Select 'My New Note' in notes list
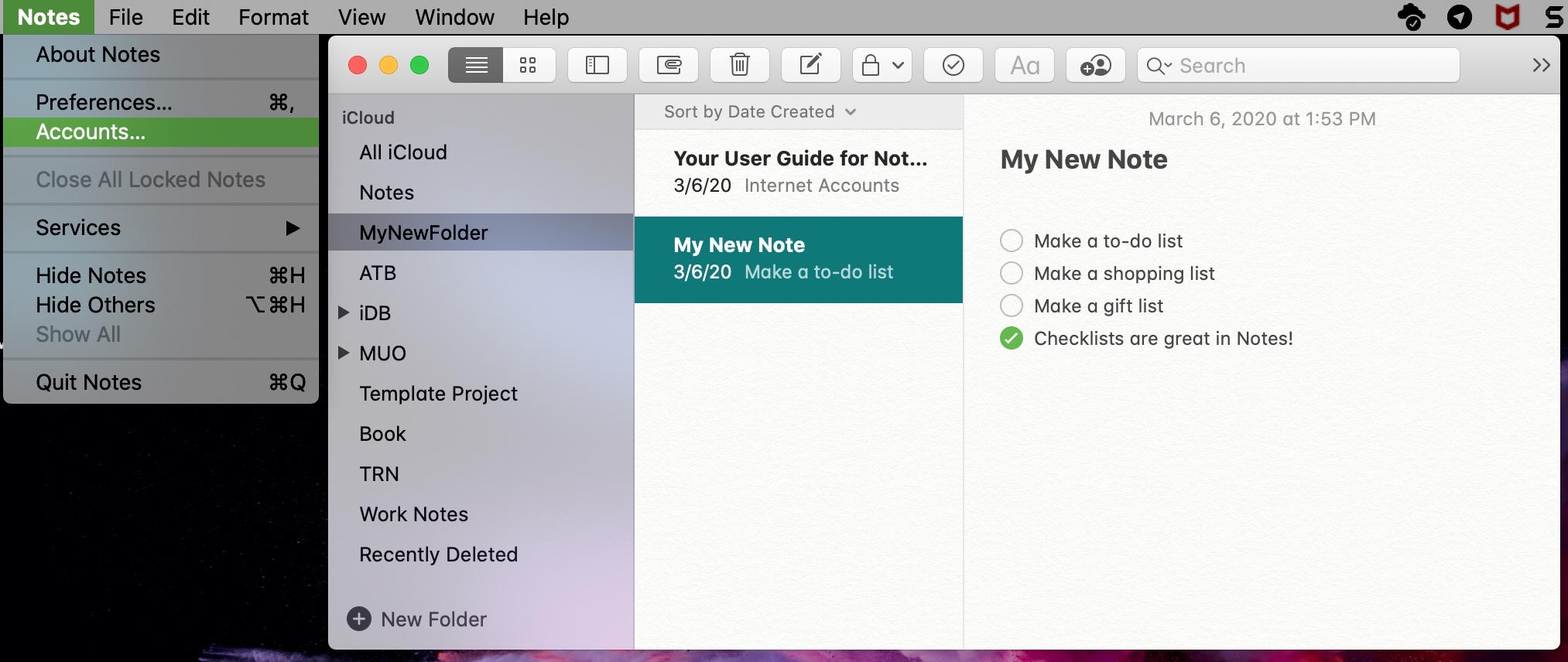 tap(799, 259)
